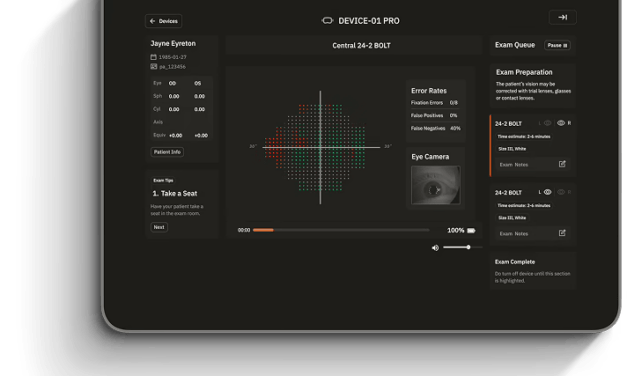Click the headset icon beside DEVICE-01 PRO
The image size is (627, 376).
(x=327, y=21)
